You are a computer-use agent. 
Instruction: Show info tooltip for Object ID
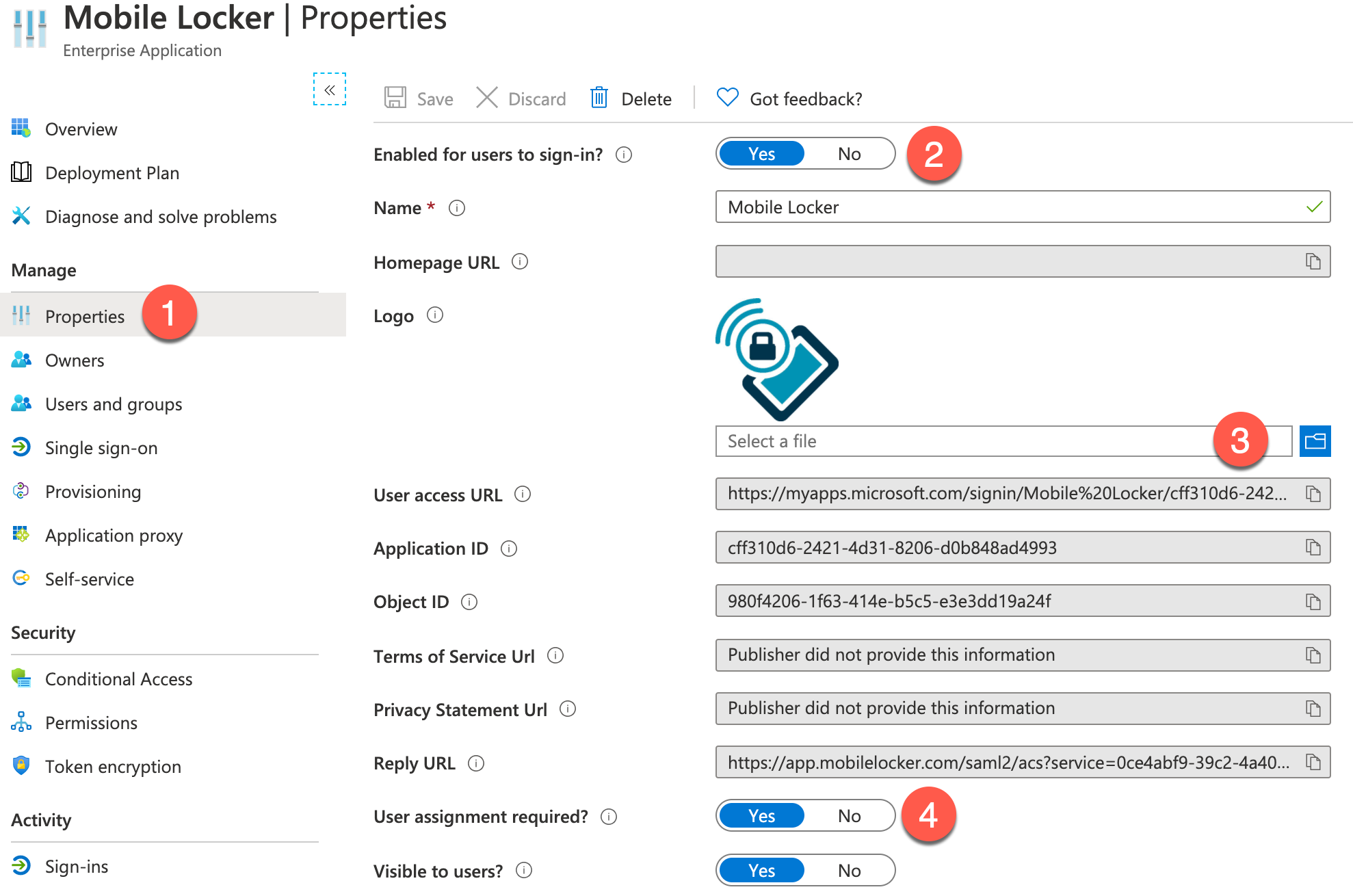click(x=469, y=602)
